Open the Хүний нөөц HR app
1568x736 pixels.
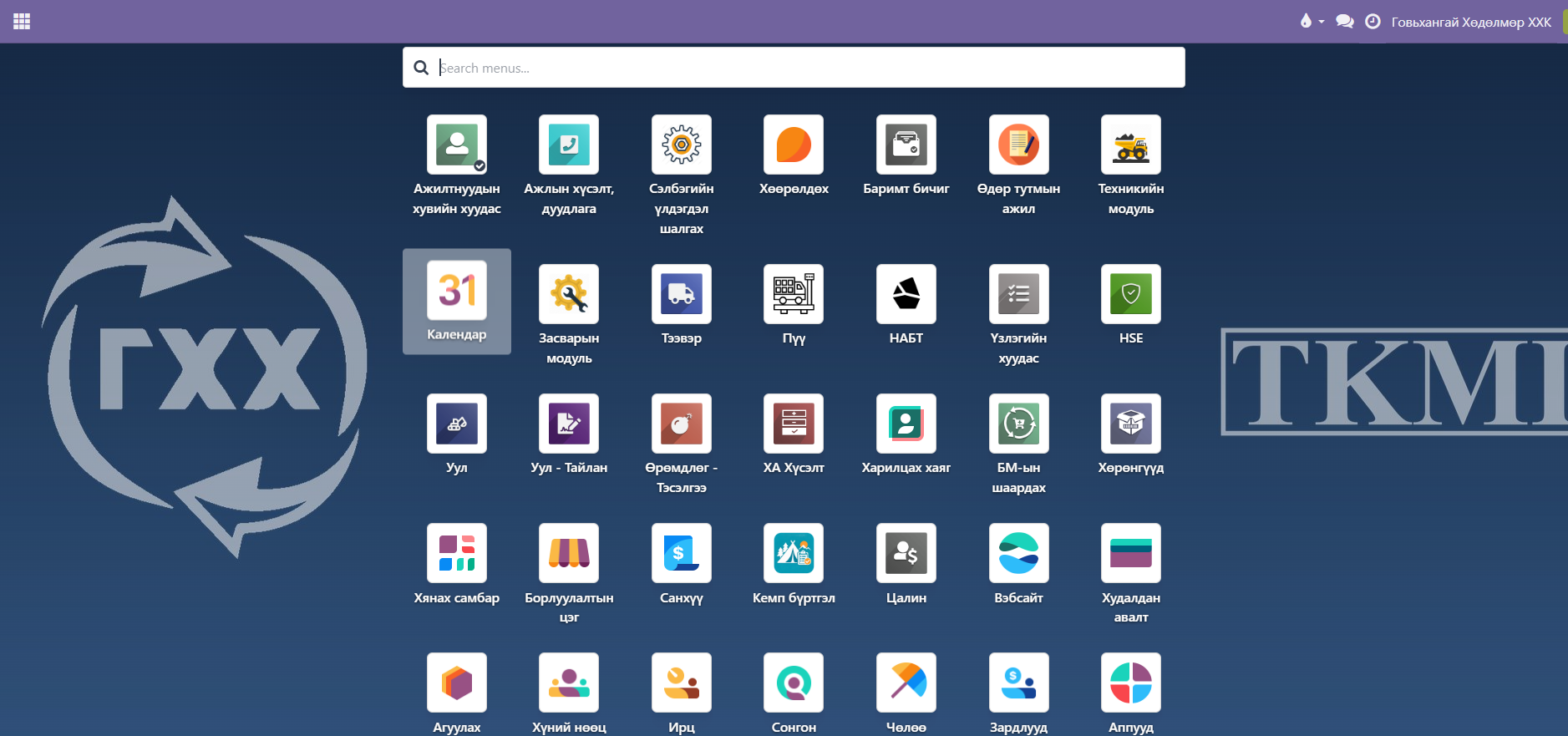click(569, 683)
